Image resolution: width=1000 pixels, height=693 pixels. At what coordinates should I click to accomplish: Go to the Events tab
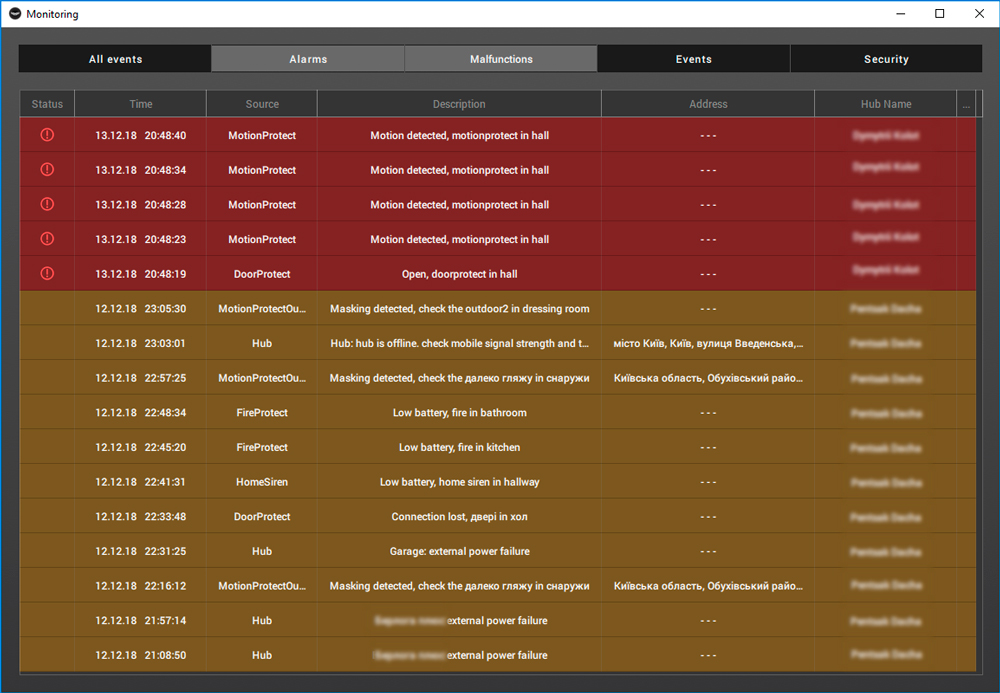(x=693, y=59)
